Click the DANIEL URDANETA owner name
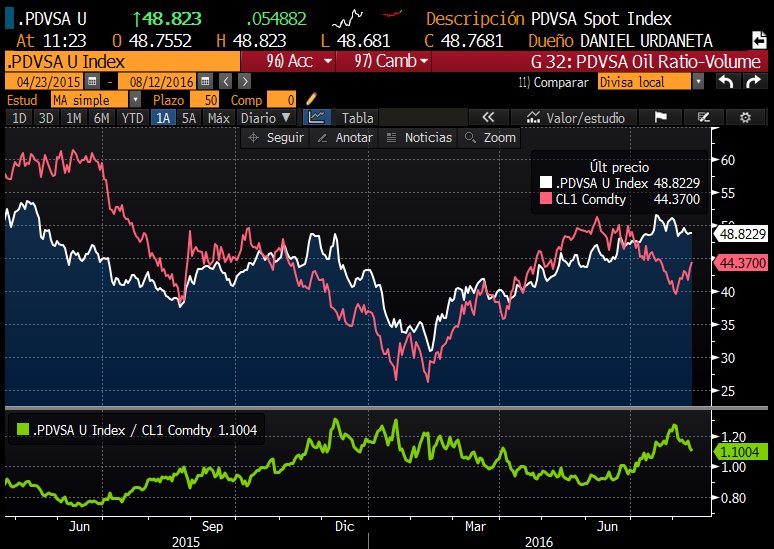The height and width of the screenshot is (549, 774). pyautogui.click(x=646, y=40)
